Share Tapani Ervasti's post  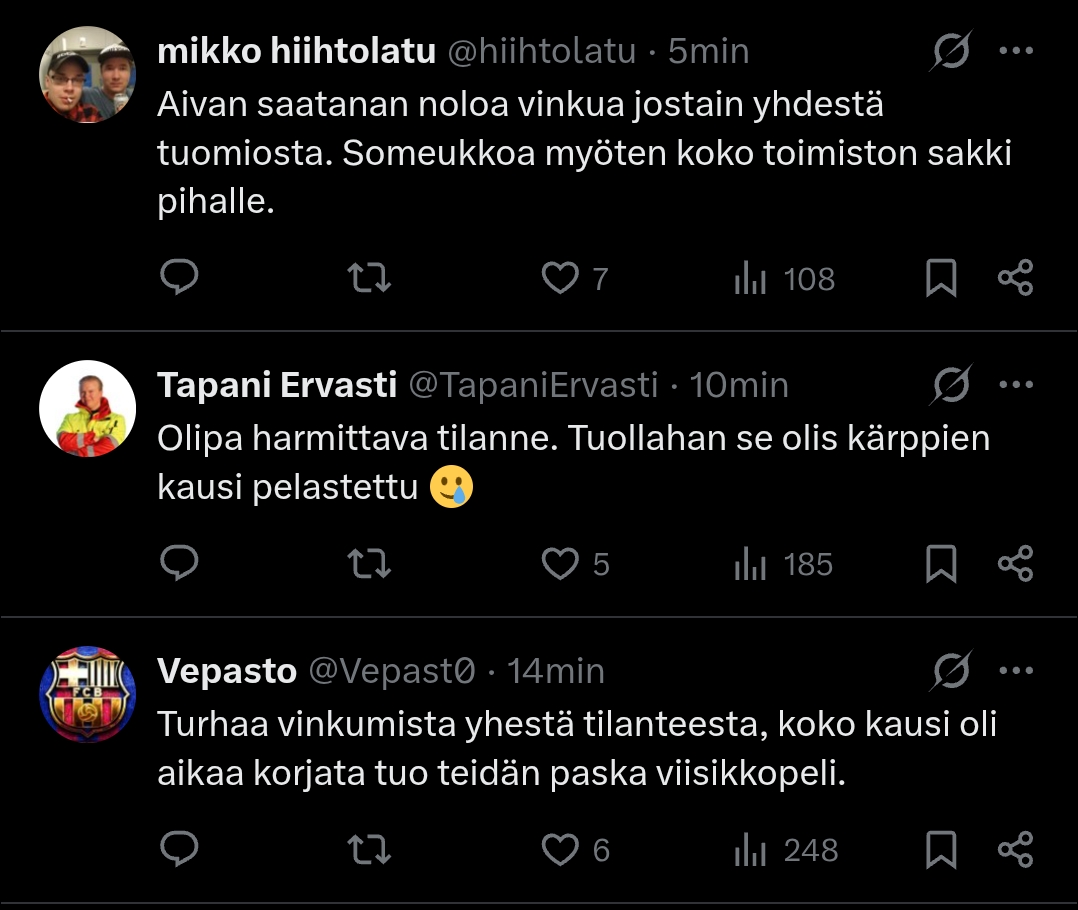pos(1015,564)
